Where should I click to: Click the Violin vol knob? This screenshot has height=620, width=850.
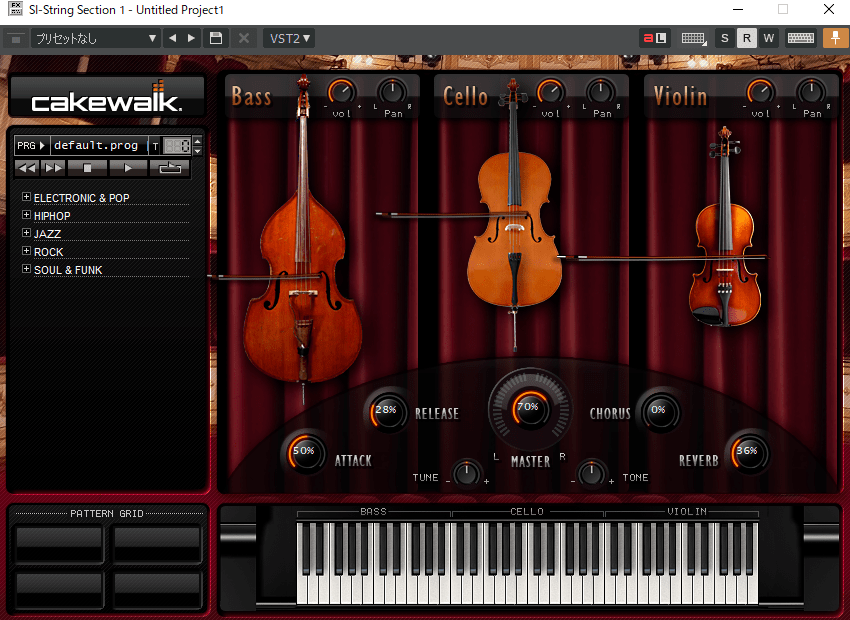coord(761,92)
